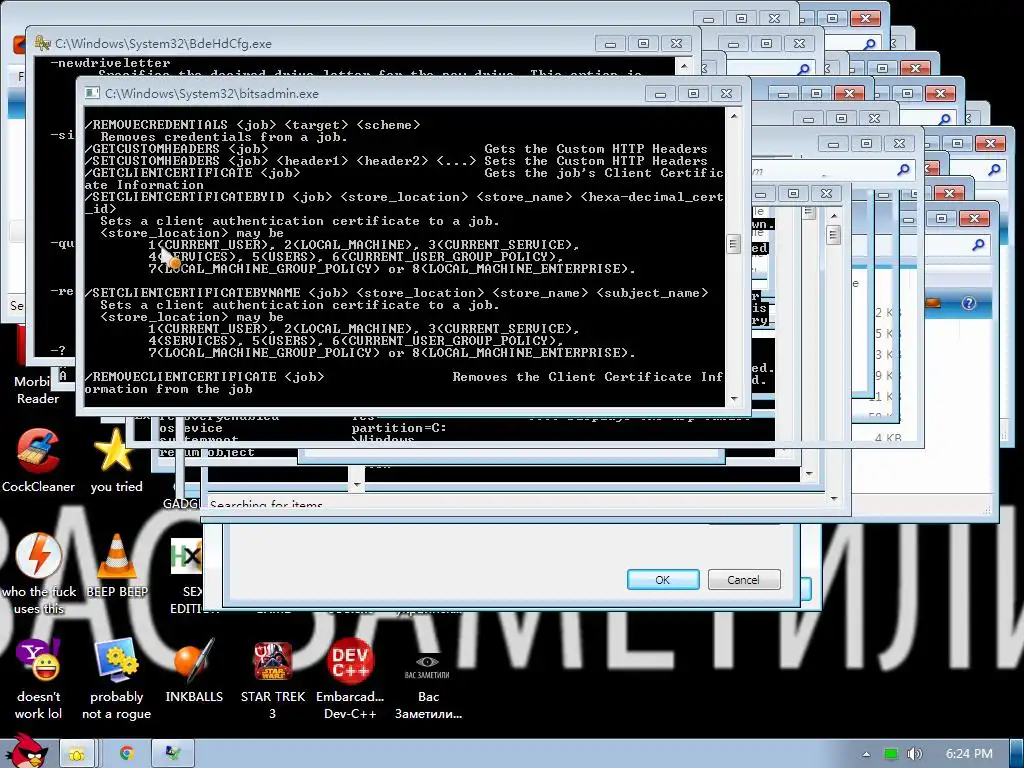1024x768 pixels.
Task: Click the taskbar button right of Chrome
Action: pos(173,754)
